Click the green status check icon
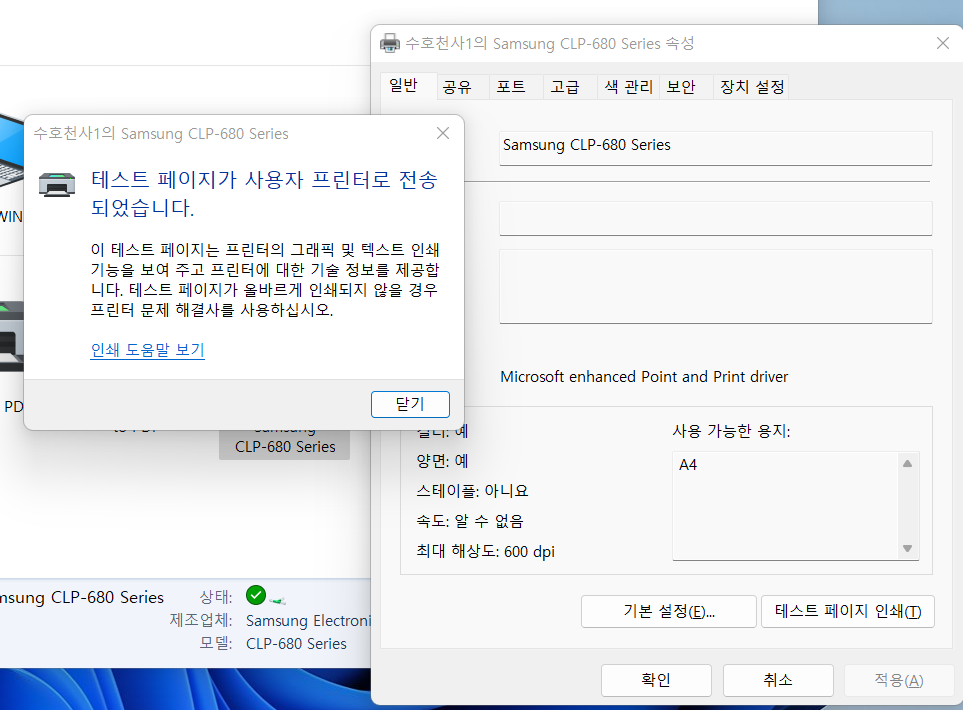The width and height of the screenshot is (963, 710). click(256, 595)
